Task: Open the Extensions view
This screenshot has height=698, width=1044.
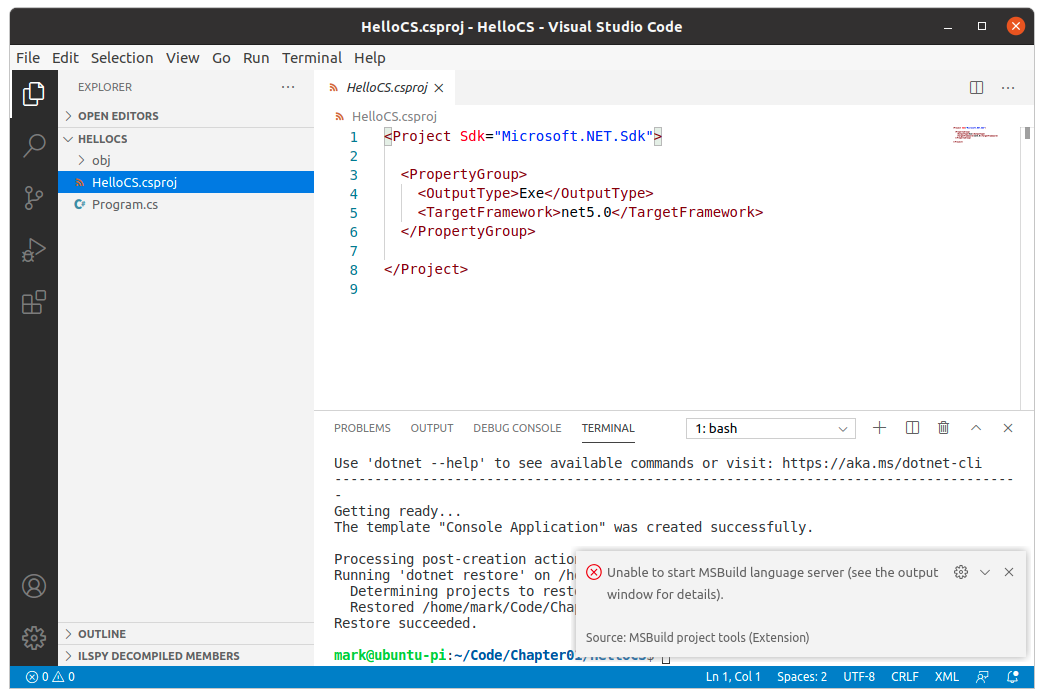Action: (x=34, y=302)
